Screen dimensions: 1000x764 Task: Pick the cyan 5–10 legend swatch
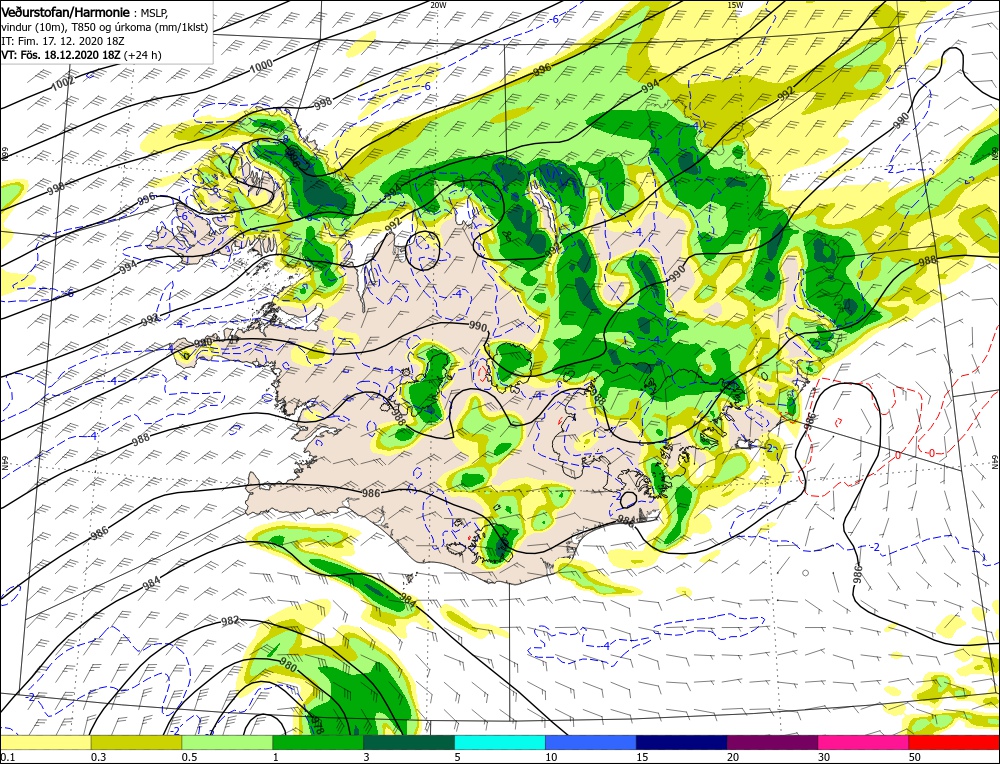point(500,742)
